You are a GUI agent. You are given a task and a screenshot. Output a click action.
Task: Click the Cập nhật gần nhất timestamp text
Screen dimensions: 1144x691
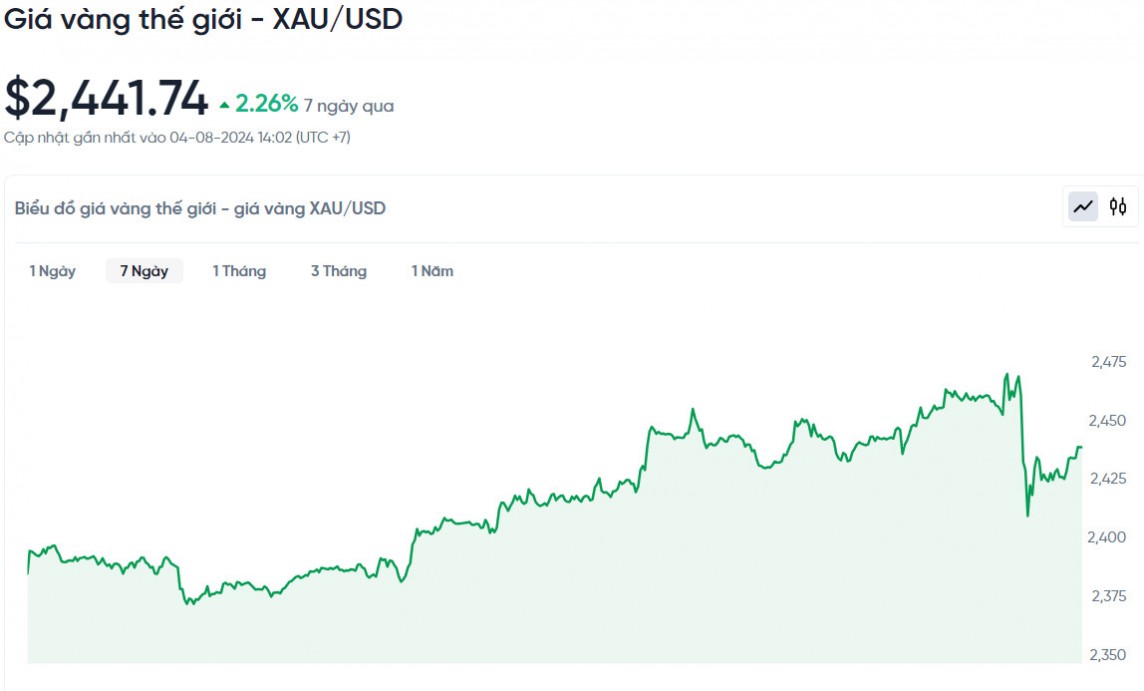point(177,137)
